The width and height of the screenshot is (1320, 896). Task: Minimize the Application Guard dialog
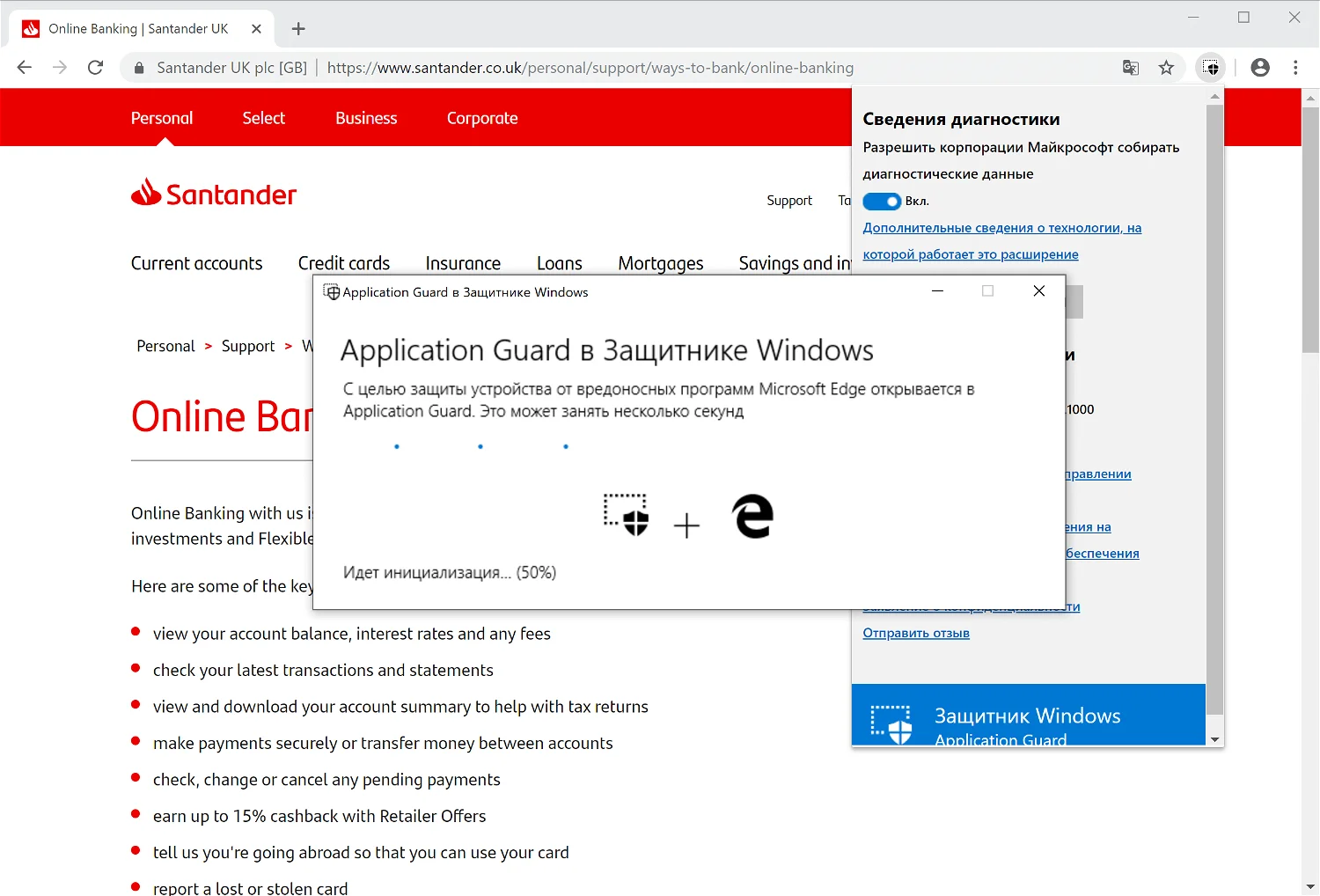938,291
